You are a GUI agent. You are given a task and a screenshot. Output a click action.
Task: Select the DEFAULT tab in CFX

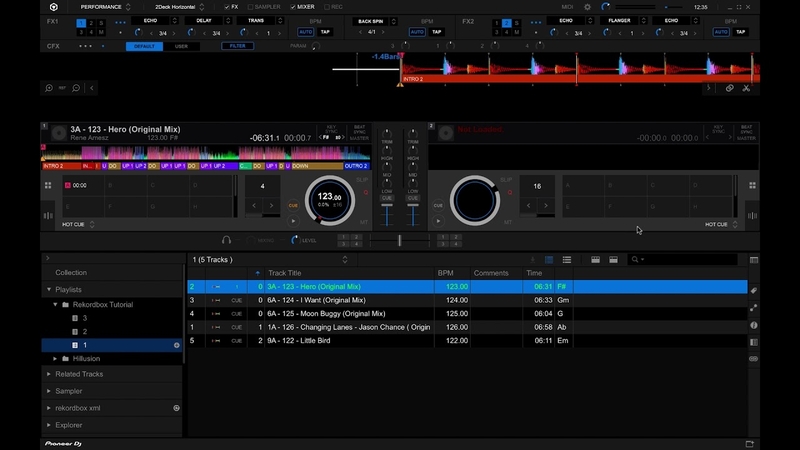coord(144,46)
